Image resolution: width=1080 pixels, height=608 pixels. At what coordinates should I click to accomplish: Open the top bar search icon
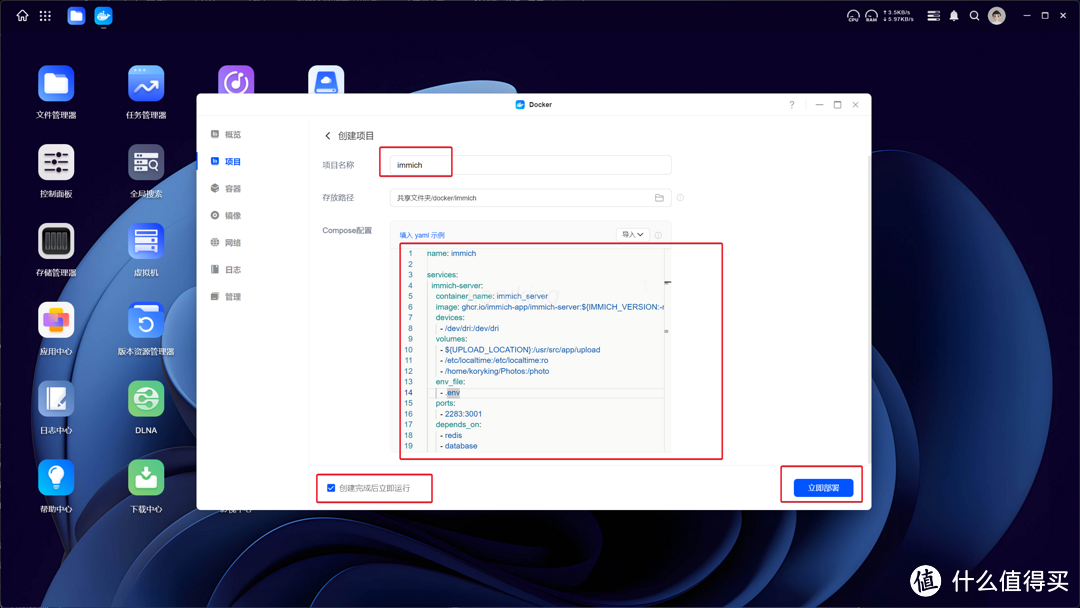(975, 15)
